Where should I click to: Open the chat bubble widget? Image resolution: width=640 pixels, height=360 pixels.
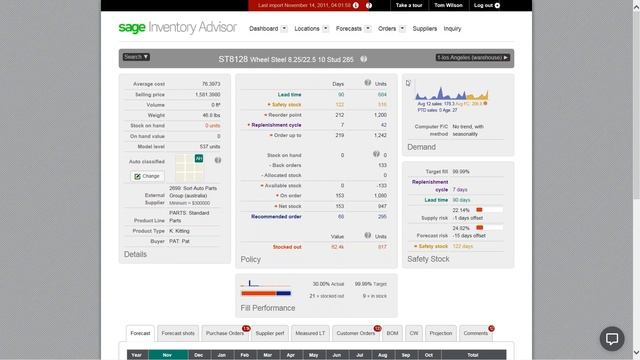[x=612, y=338]
